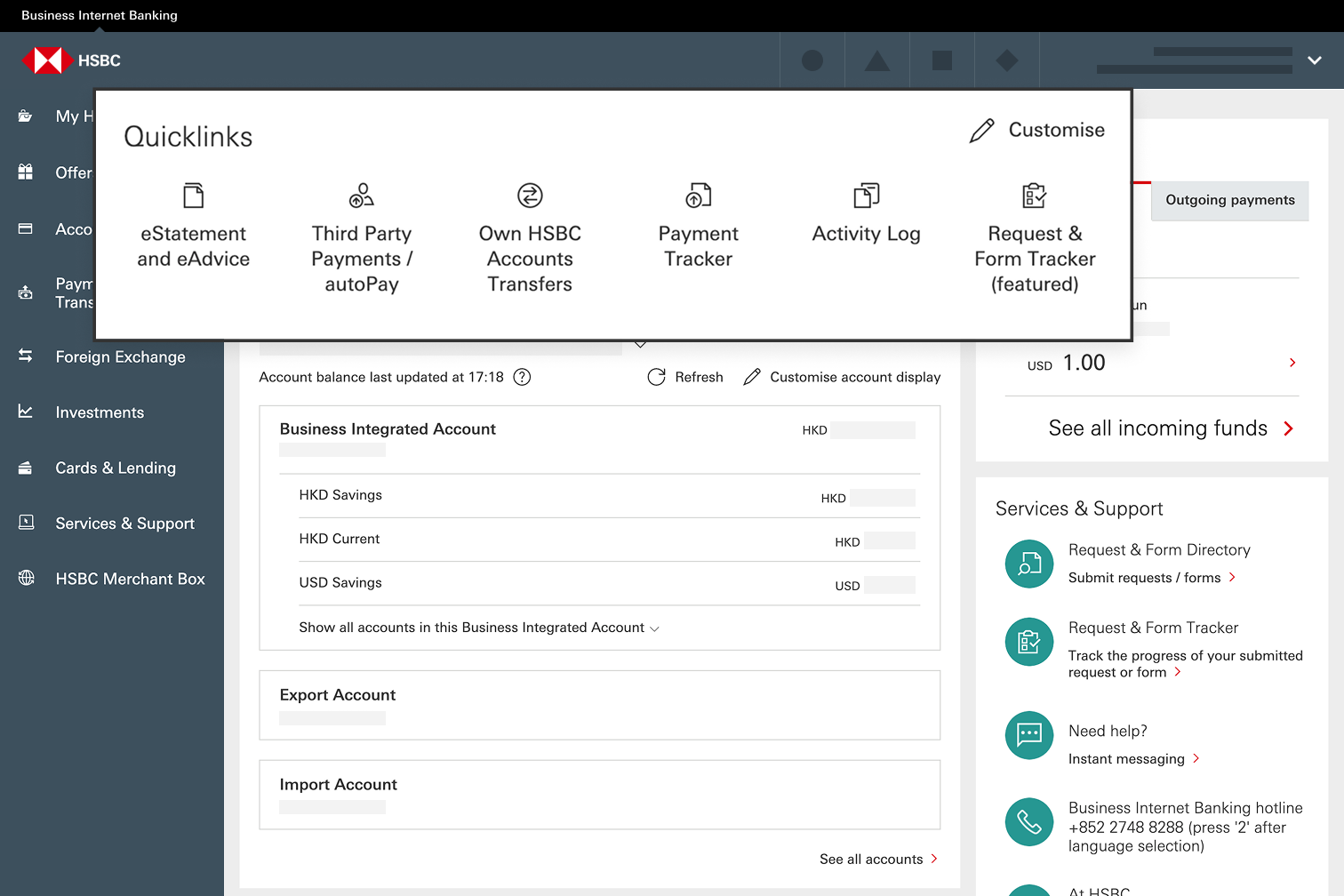
Task: Expand Show all accounts in Business Integrated Account
Action: pyautogui.click(x=478, y=628)
